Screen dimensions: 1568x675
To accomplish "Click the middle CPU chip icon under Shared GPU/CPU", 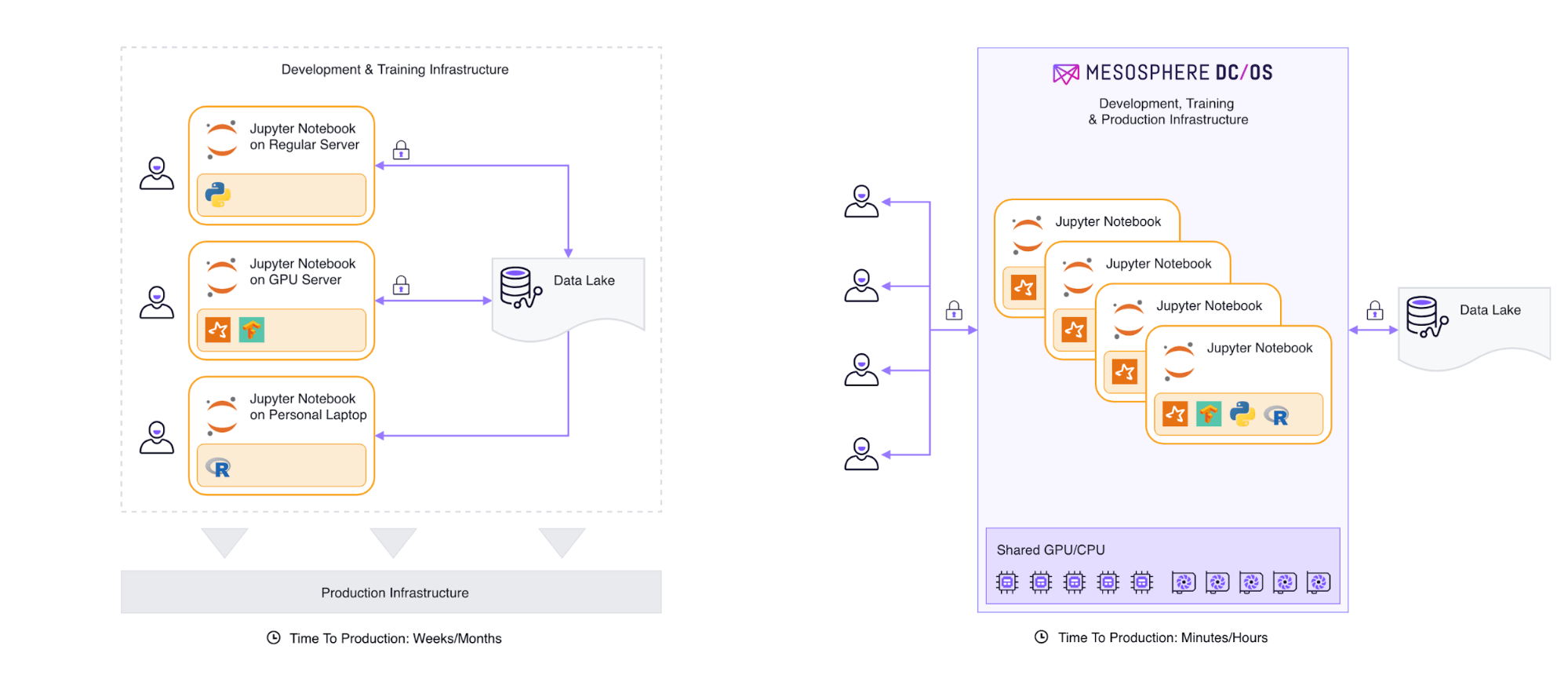I will (1075, 582).
